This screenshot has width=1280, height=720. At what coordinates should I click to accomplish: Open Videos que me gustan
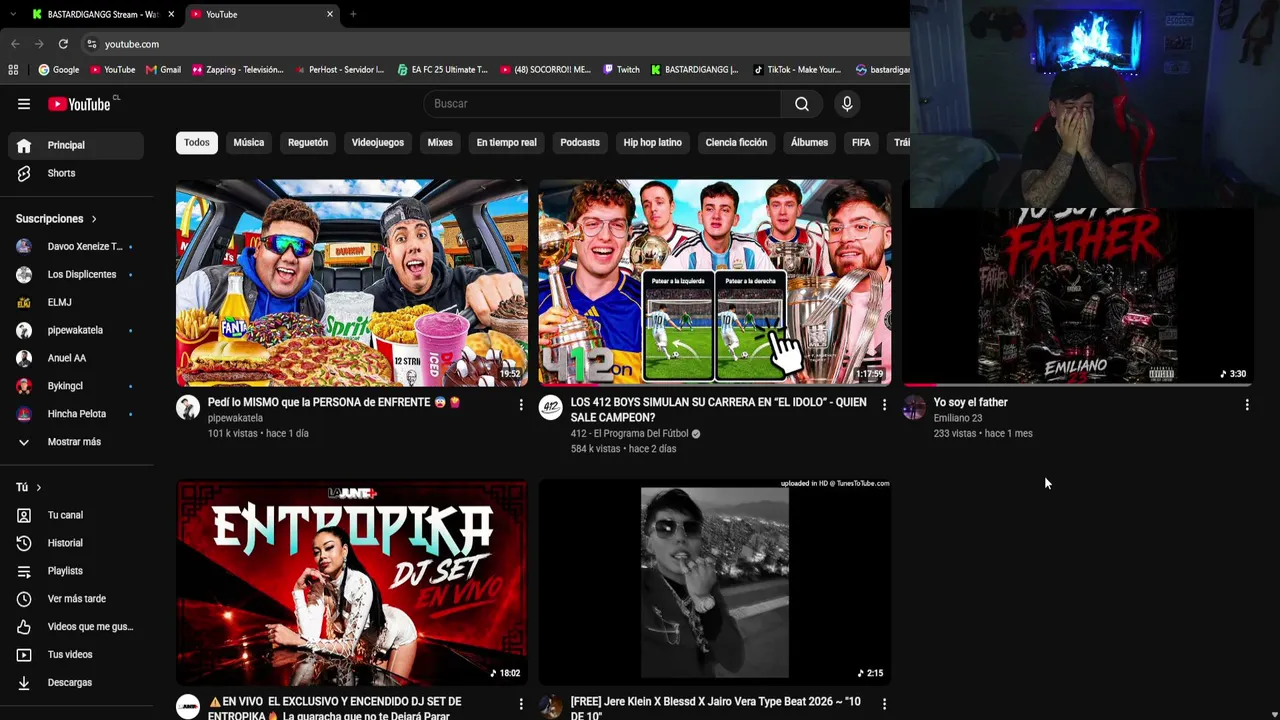(x=76, y=627)
